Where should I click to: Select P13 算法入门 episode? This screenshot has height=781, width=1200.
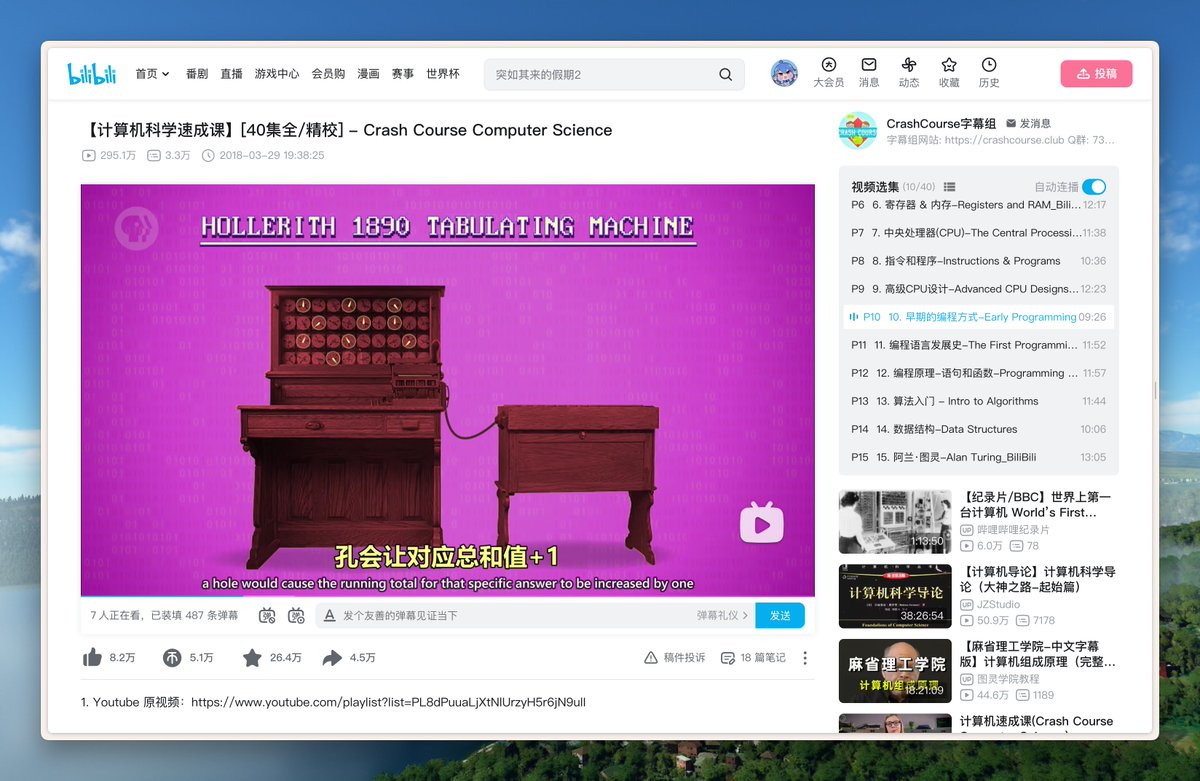979,401
